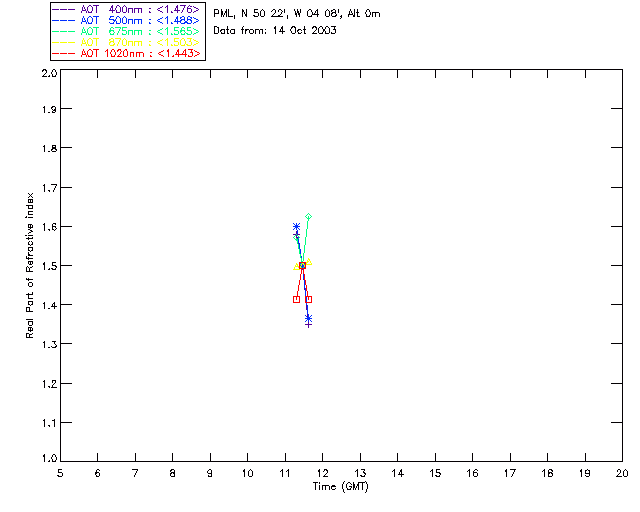Click the blue asterisk marker at 1.6
Viewport: 640px width, 512px height.
[296, 226]
